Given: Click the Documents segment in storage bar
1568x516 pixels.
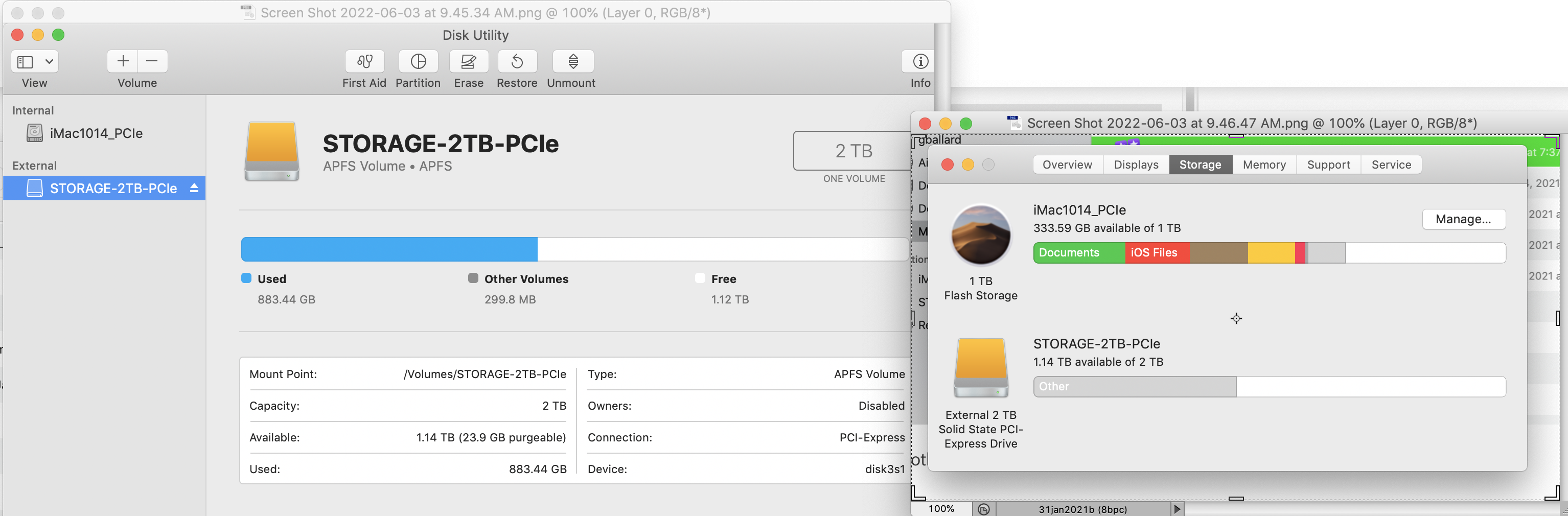Looking at the screenshot, I should tap(1079, 252).
